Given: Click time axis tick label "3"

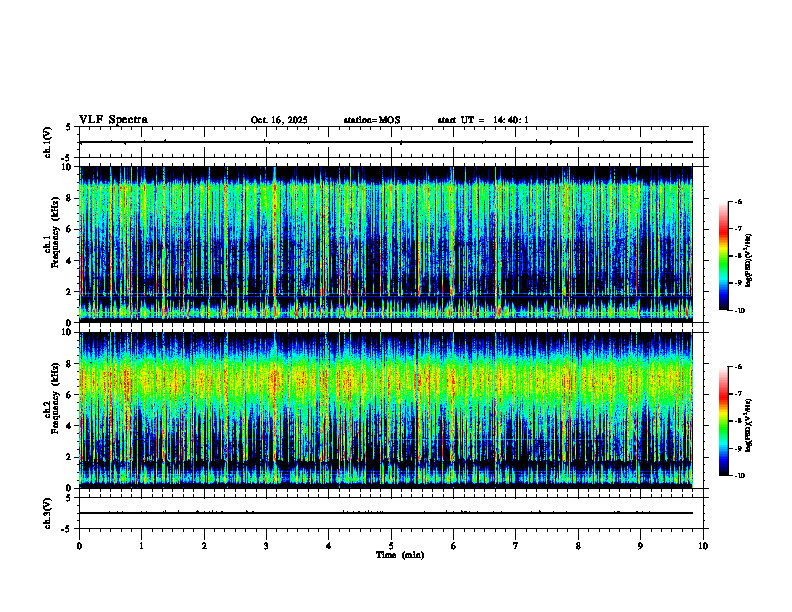Looking at the screenshot, I should pyautogui.click(x=266, y=546).
